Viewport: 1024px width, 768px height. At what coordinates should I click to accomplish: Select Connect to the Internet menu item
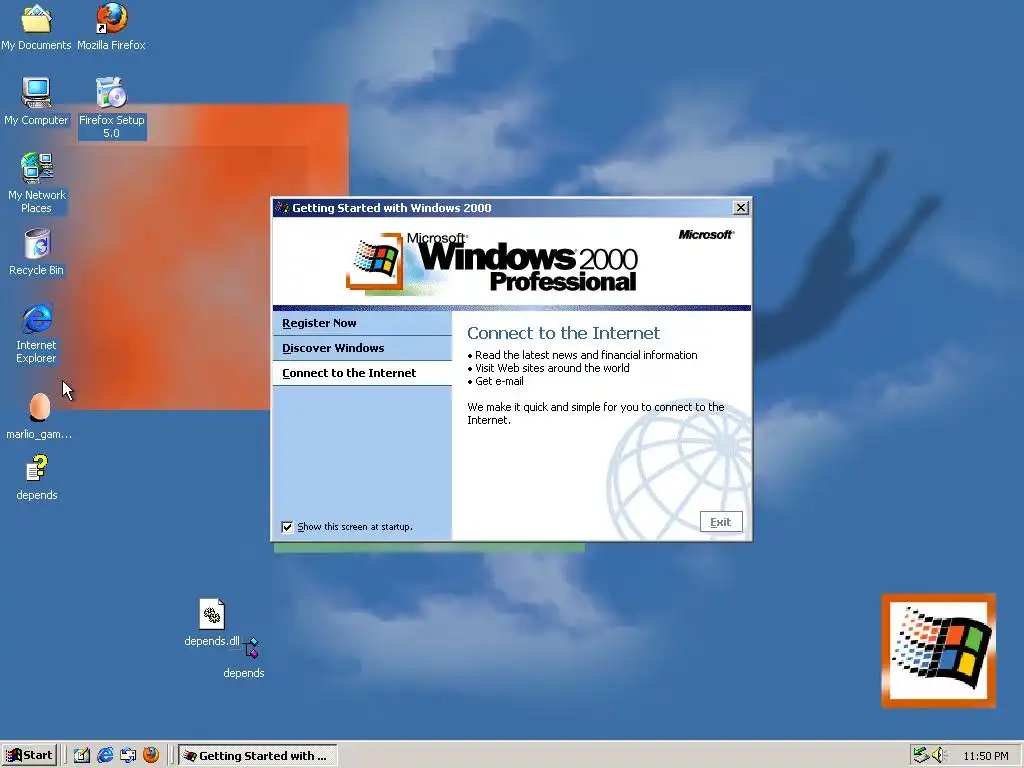pyautogui.click(x=362, y=373)
